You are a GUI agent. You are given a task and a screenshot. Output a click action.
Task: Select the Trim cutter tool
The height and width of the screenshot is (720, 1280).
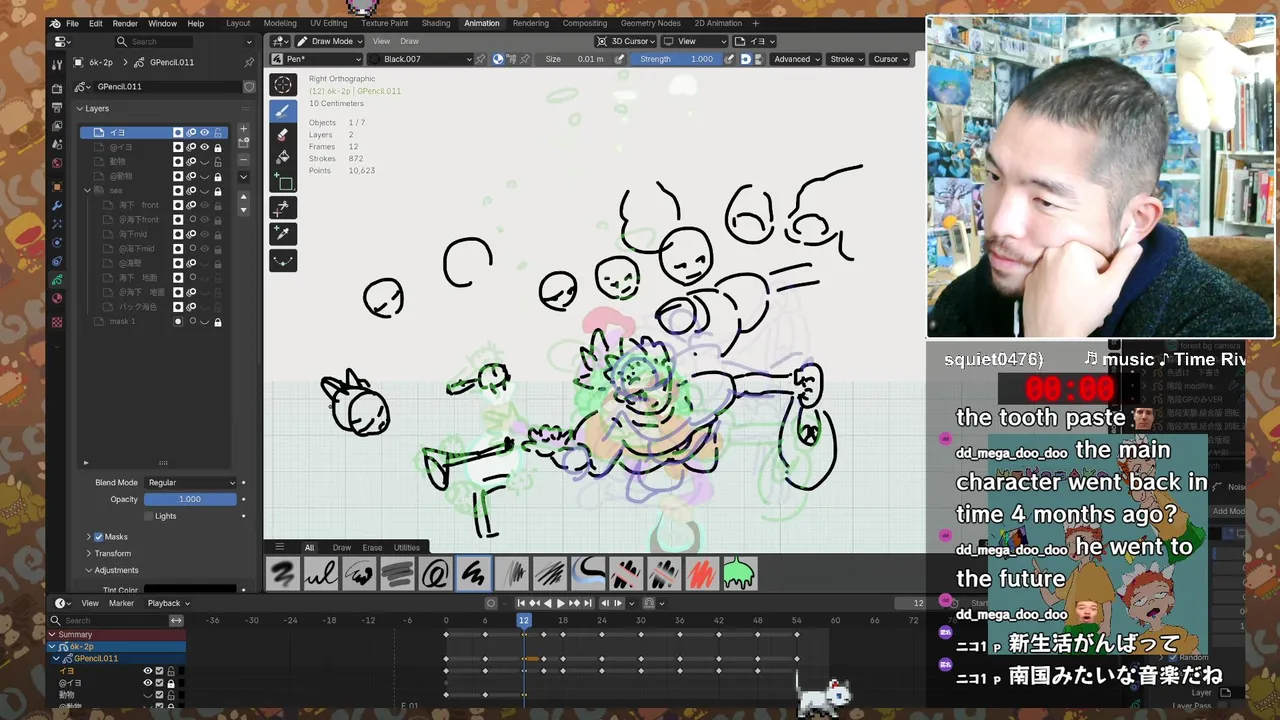[x=283, y=208]
